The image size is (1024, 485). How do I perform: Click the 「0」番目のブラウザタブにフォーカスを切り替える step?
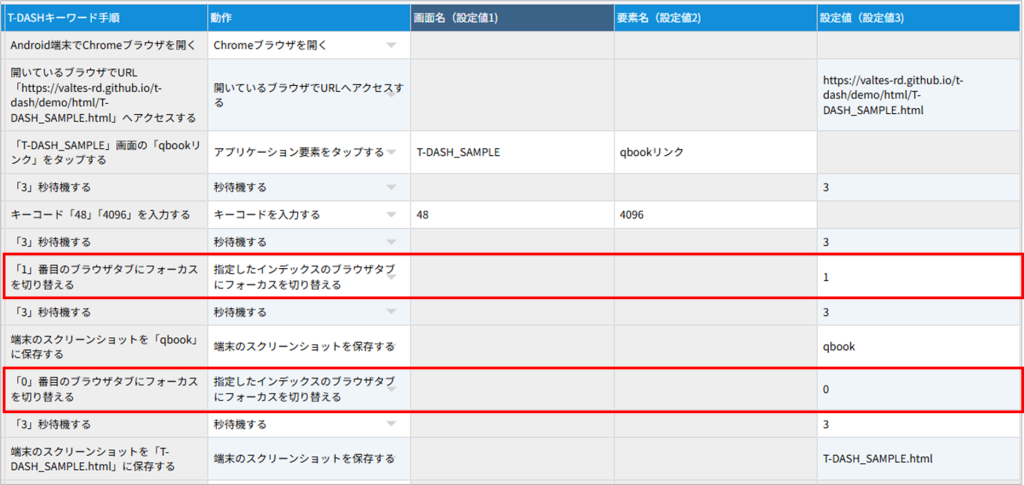(105, 389)
